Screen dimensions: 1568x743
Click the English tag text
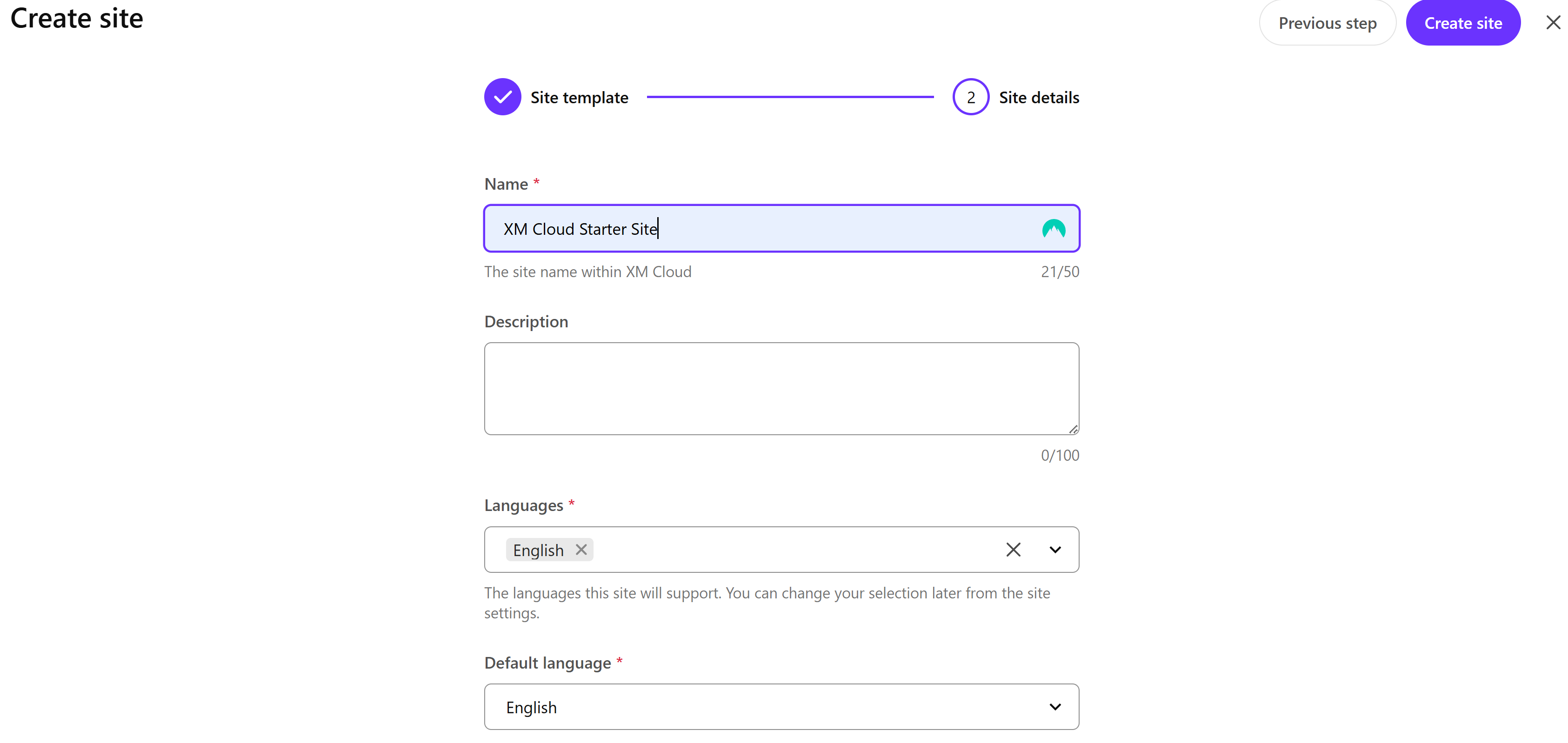tap(538, 550)
